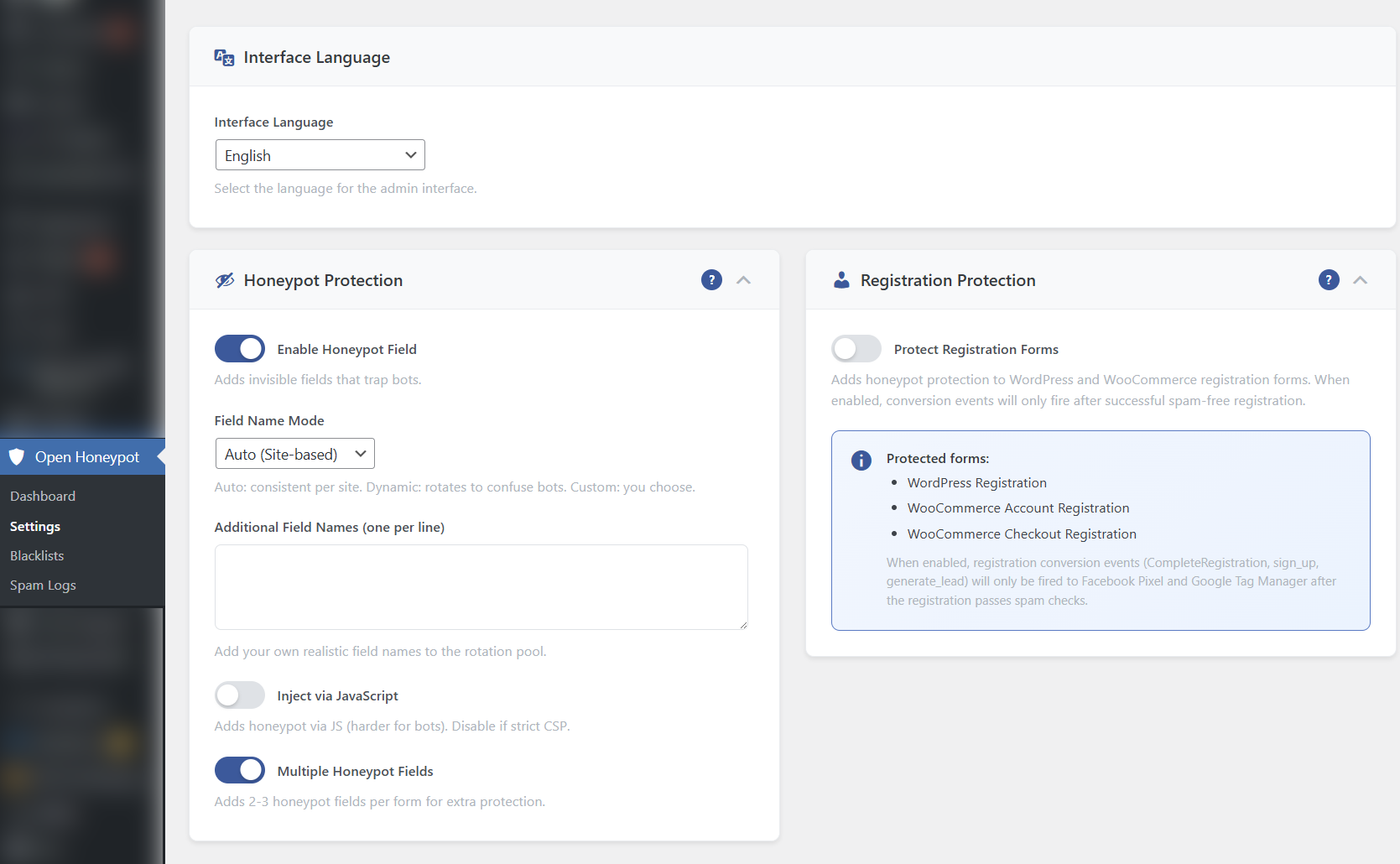Collapse the Honeypot Protection panel
This screenshot has height=864, width=1400.
pos(743,280)
